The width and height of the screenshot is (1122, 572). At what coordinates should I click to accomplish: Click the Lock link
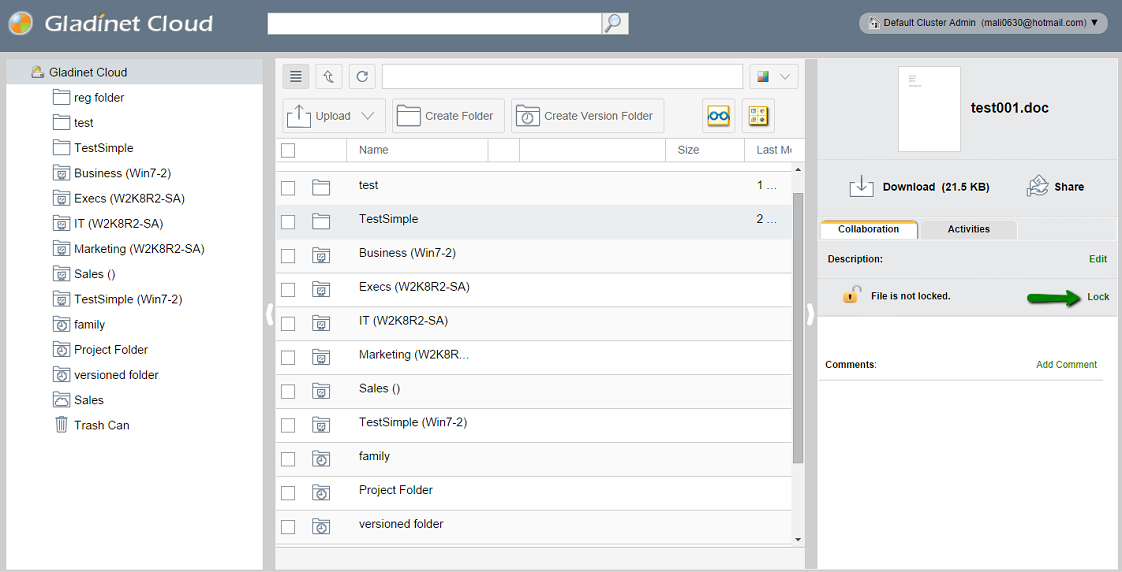tap(1098, 296)
